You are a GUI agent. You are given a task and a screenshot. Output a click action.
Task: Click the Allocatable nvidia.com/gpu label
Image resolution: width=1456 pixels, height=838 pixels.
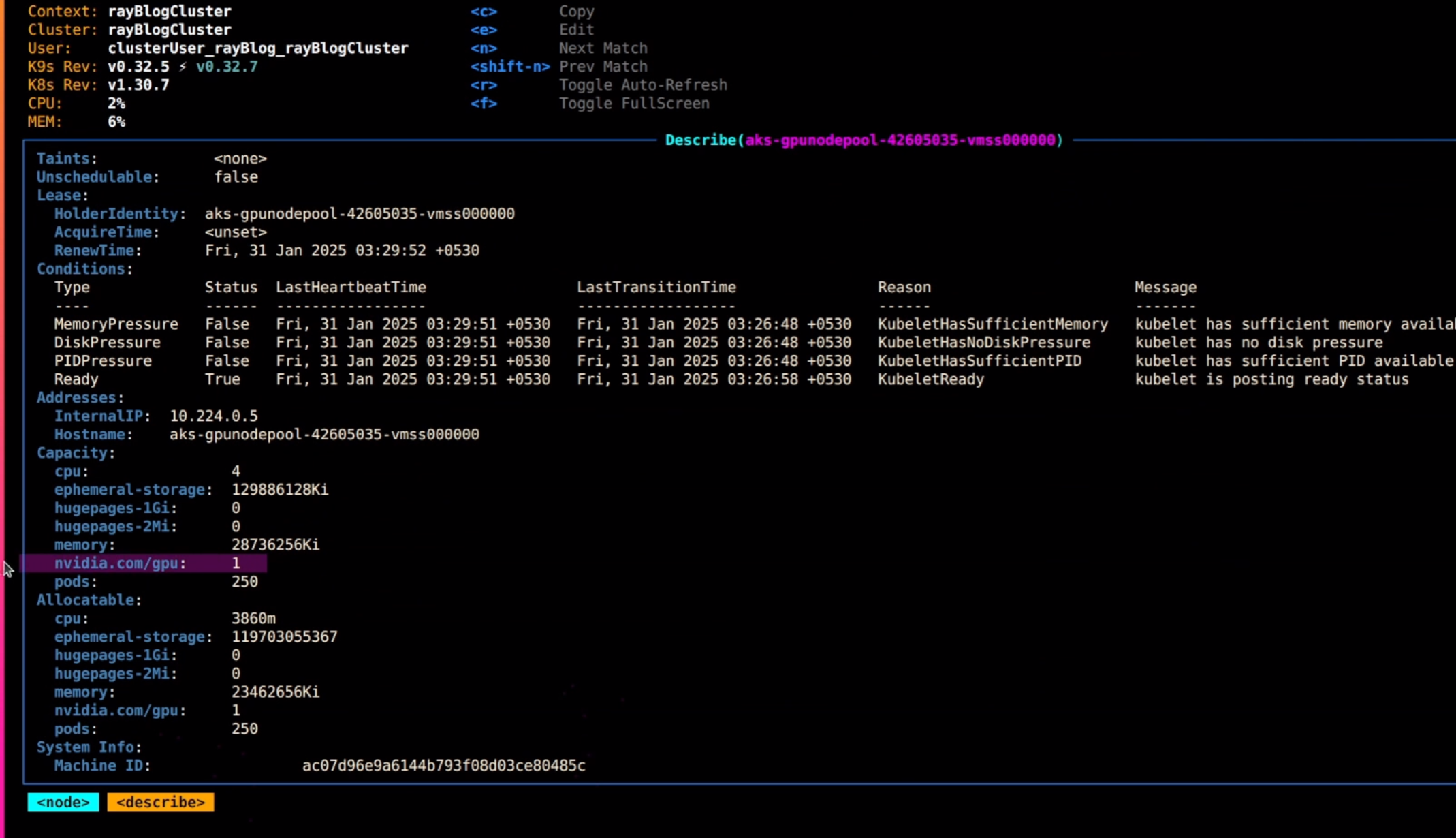click(121, 711)
